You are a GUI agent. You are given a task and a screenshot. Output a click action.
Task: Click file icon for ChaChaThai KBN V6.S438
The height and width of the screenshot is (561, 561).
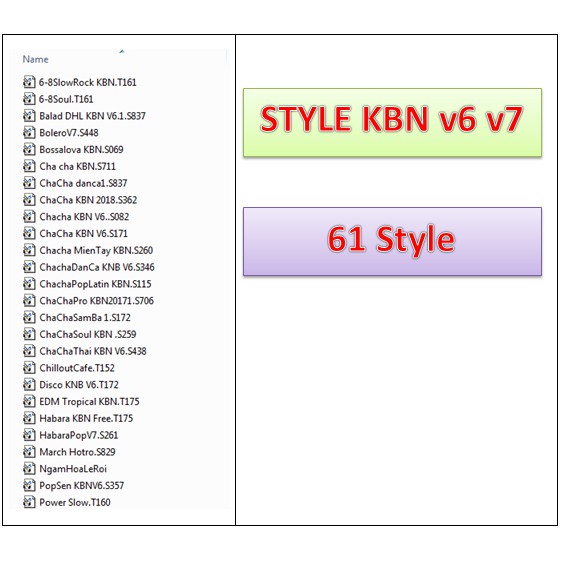(x=29, y=351)
